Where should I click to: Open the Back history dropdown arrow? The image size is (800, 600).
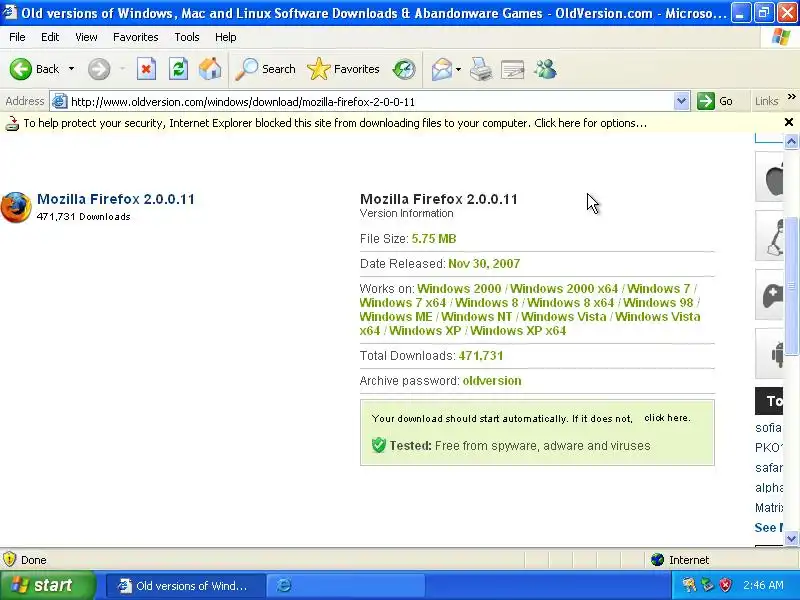(x=71, y=69)
